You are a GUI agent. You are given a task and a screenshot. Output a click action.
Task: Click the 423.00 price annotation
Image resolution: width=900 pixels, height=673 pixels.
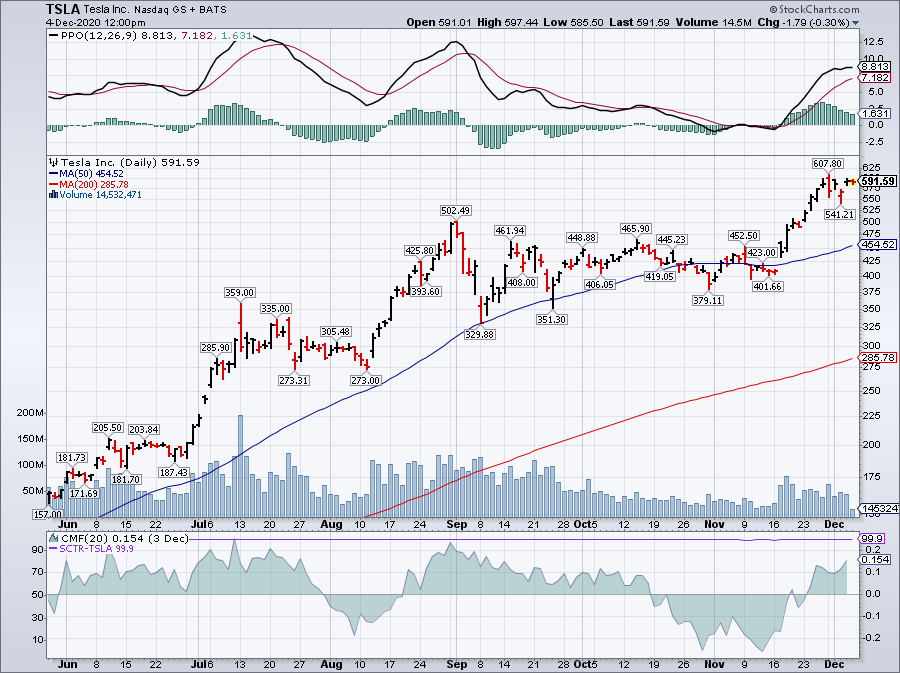(x=762, y=252)
